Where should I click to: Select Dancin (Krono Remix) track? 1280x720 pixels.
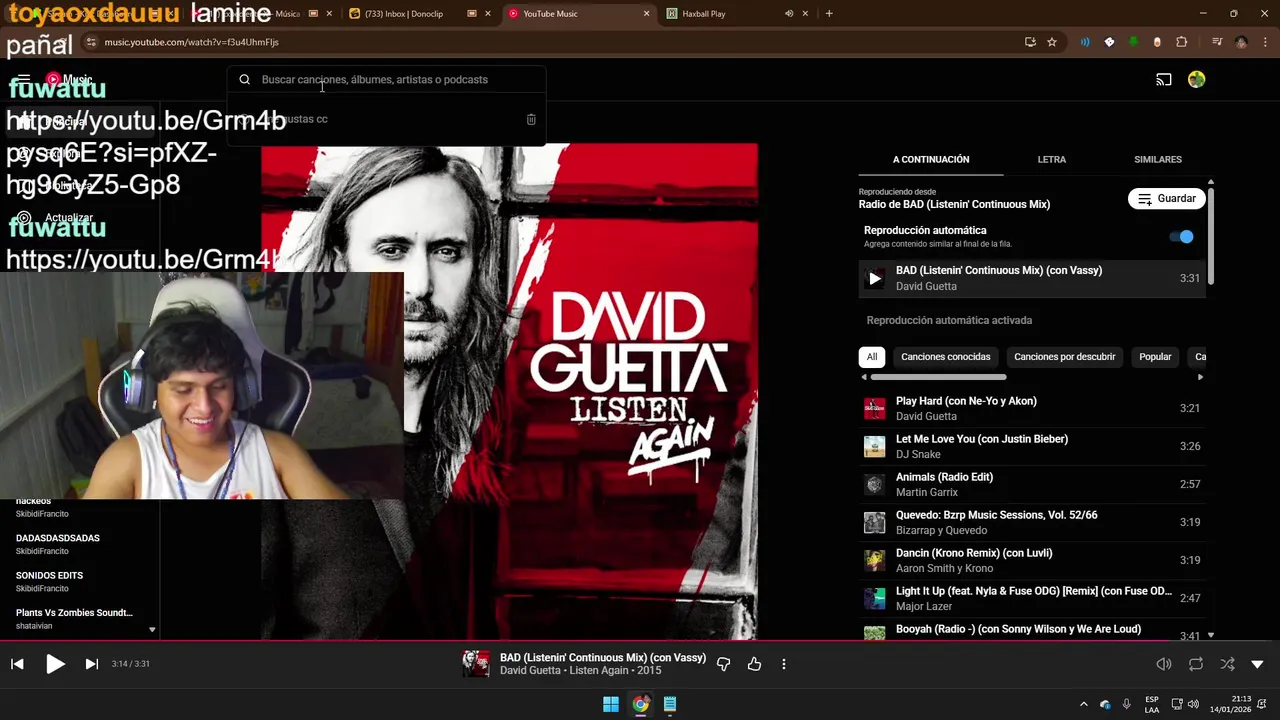click(x=1032, y=560)
